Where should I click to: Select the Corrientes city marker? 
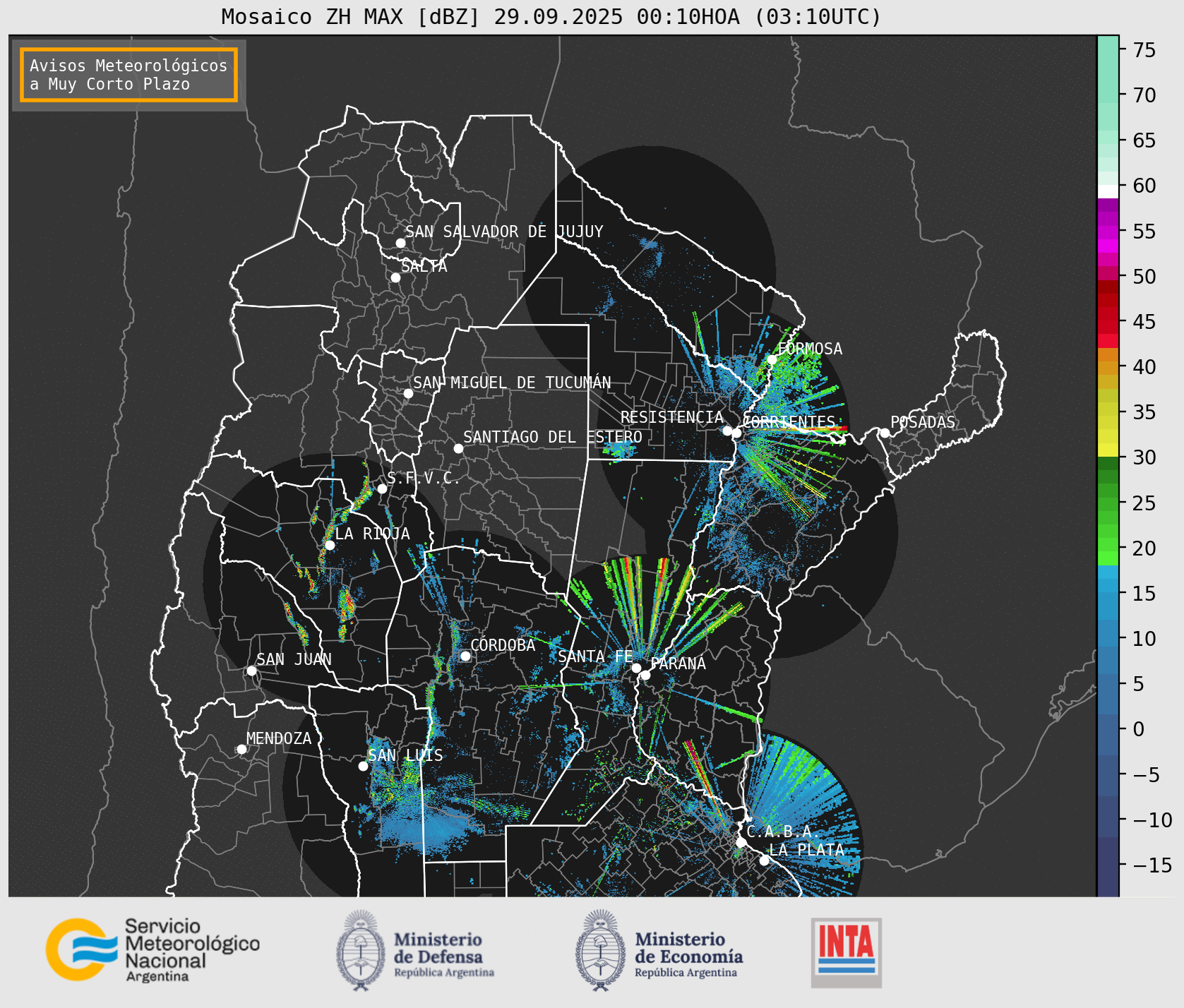coord(736,433)
